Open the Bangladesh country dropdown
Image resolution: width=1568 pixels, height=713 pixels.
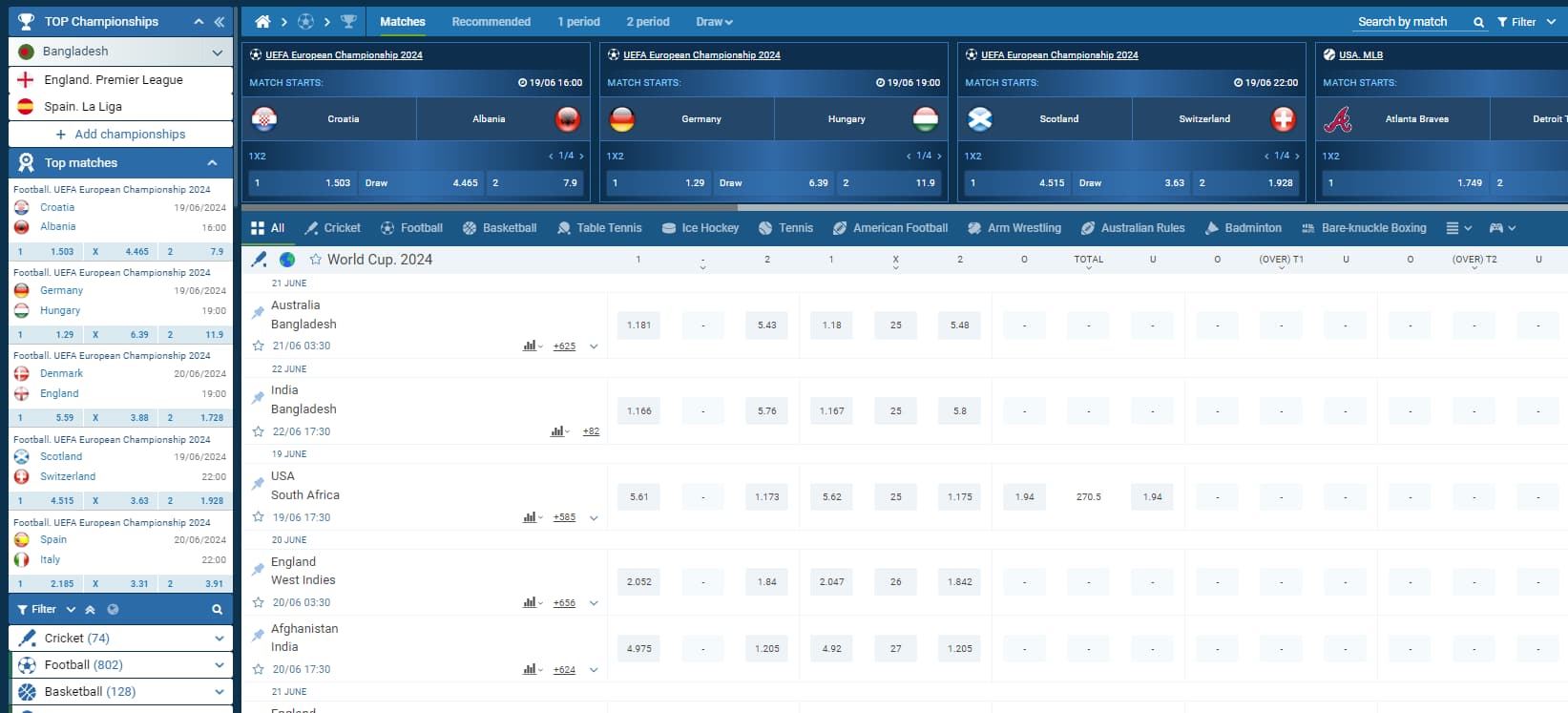(x=120, y=52)
